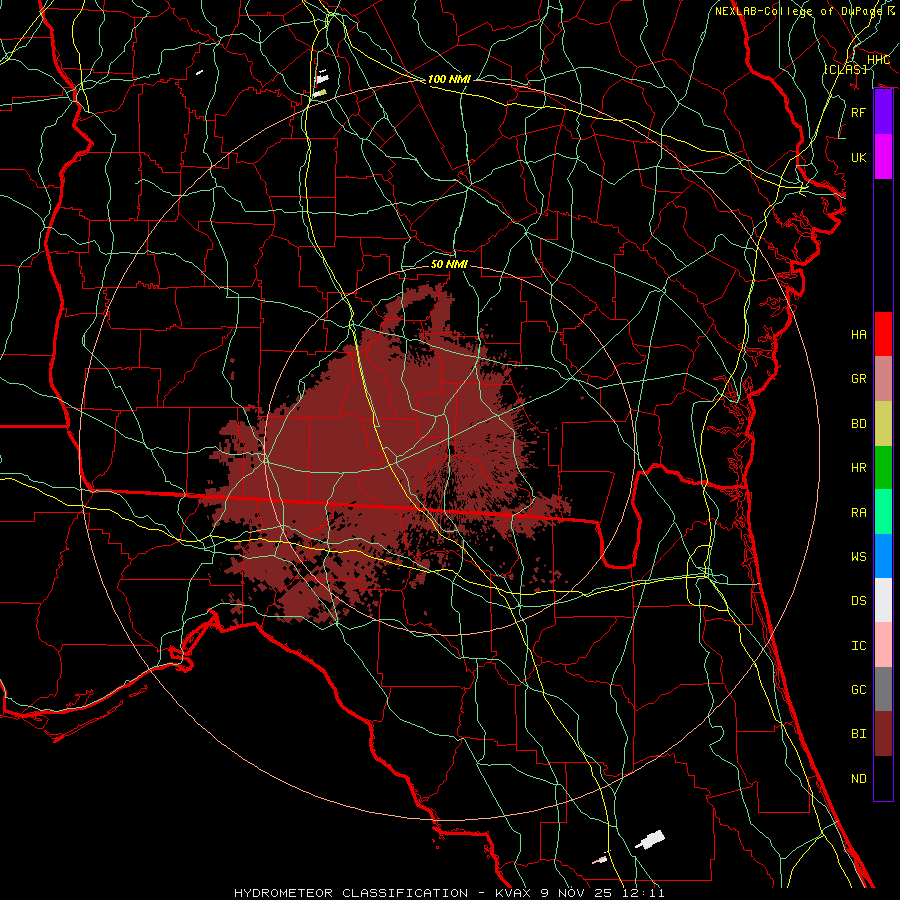Click the DS white legend swatch
The width and height of the screenshot is (900, 900).
(883, 600)
